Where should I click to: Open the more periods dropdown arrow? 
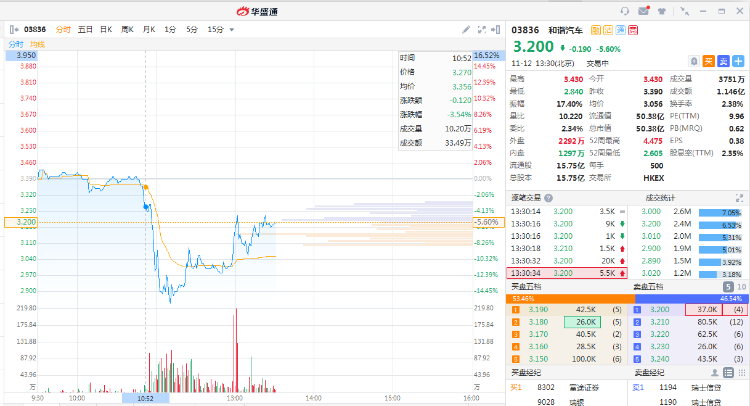tap(232, 30)
